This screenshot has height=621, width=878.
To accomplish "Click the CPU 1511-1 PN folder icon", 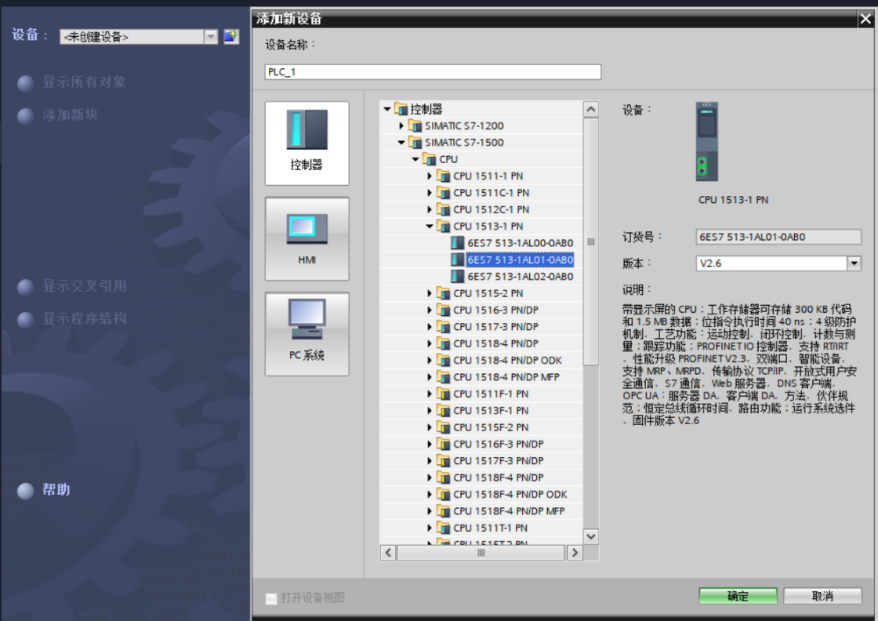I will pos(443,176).
